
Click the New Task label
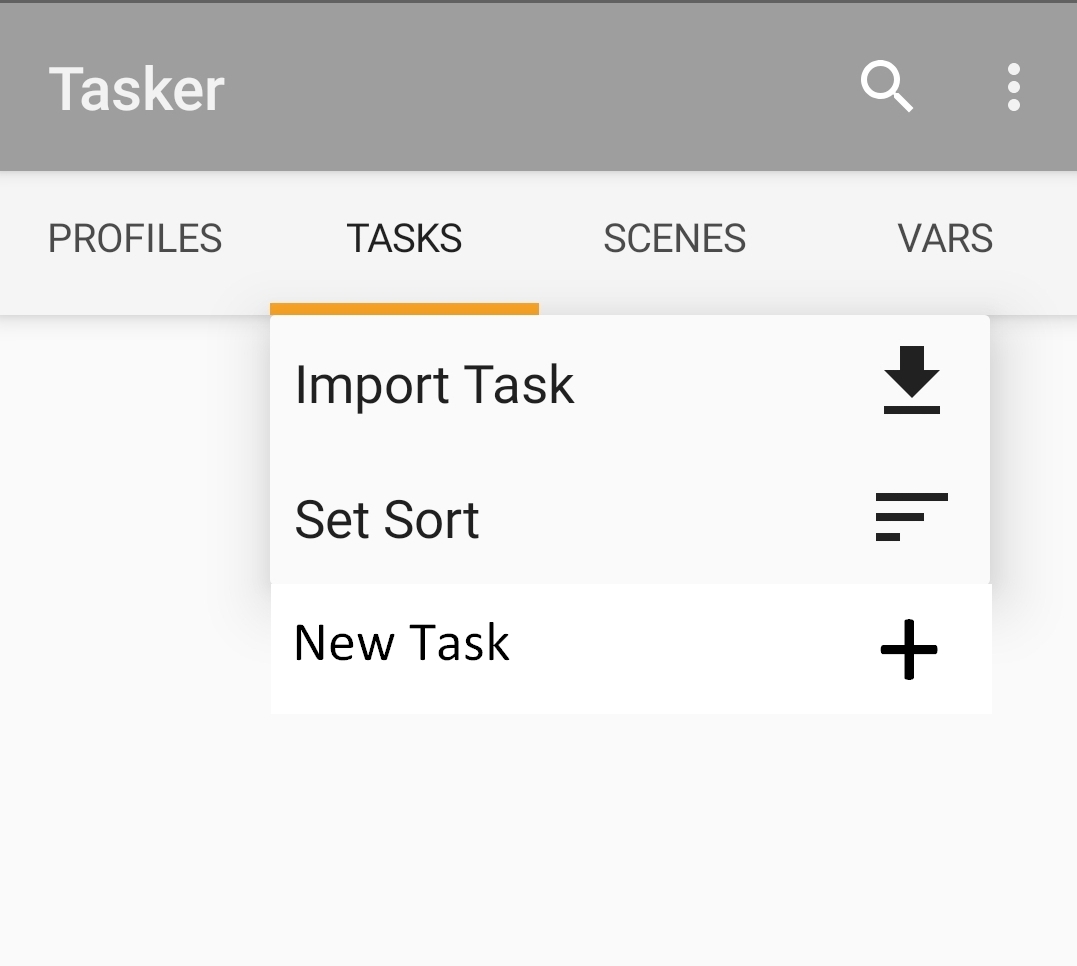[401, 643]
